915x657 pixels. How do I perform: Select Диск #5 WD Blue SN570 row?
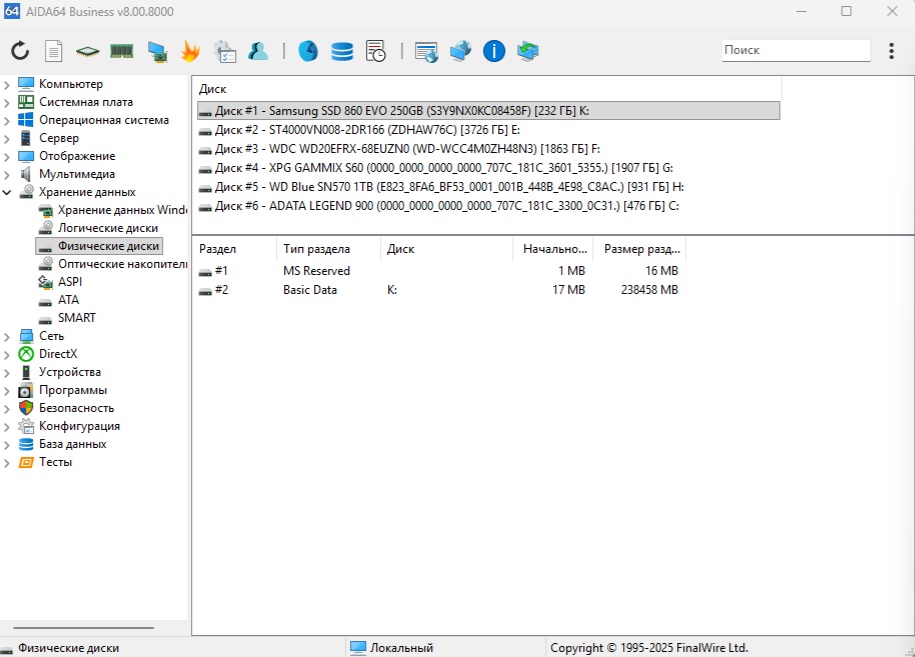point(488,187)
